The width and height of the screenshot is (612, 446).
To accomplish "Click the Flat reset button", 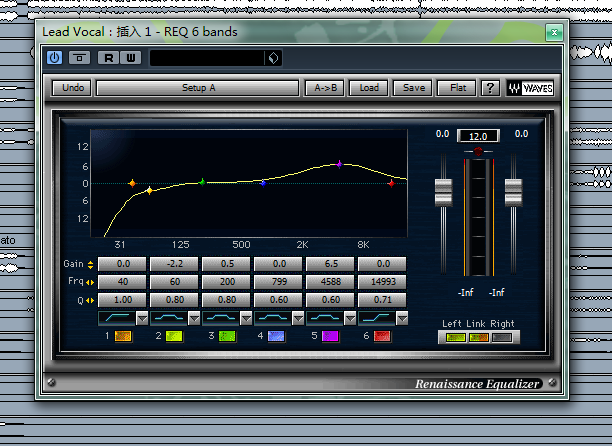I will (458, 88).
